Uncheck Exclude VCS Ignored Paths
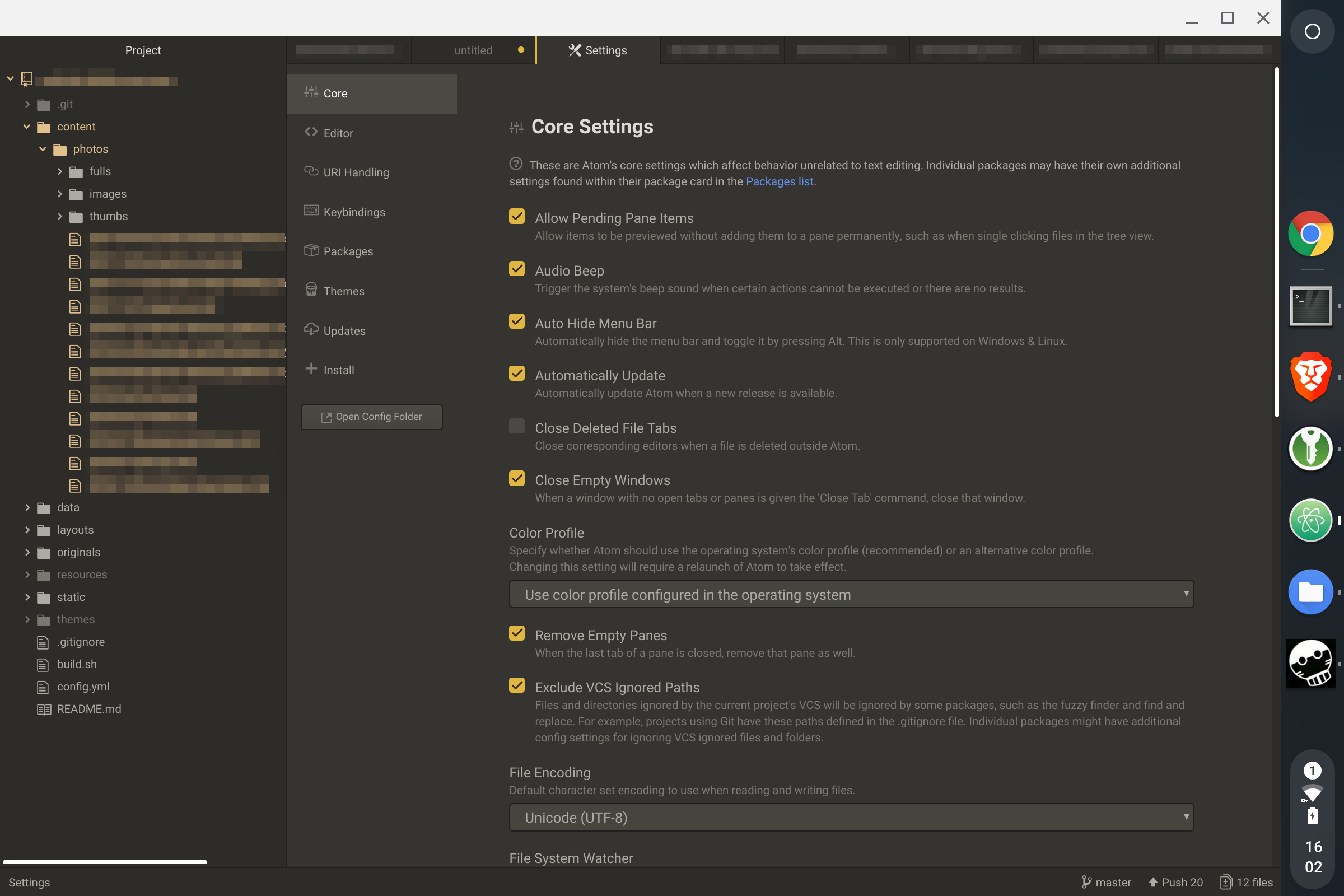The height and width of the screenshot is (896, 1344). 516,685
